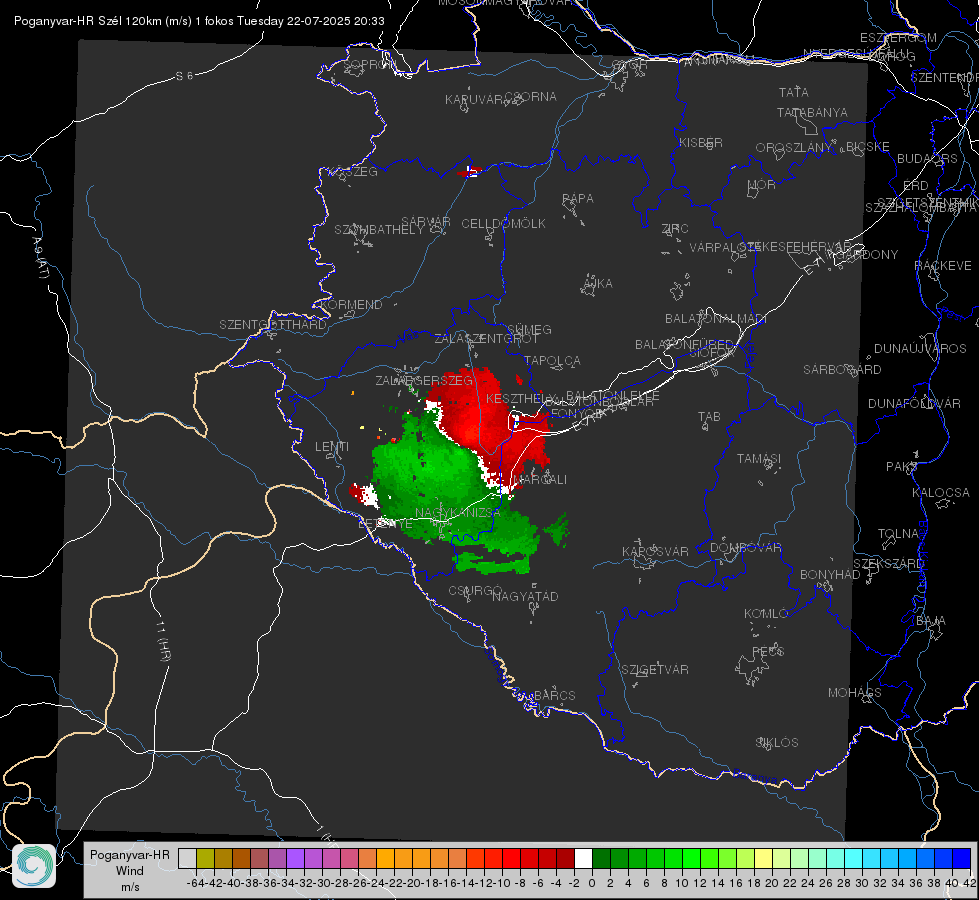Pick the dark green swatch between 0 and 2
The height and width of the screenshot is (900, 979).
601,858
